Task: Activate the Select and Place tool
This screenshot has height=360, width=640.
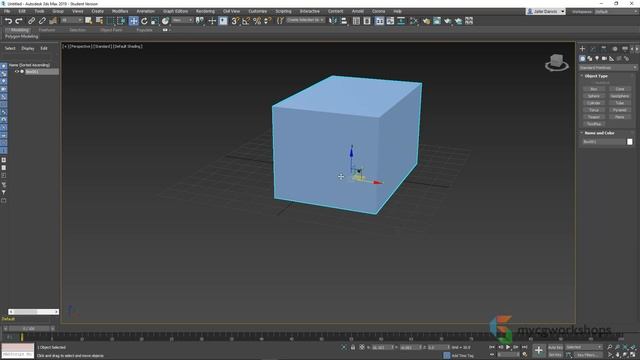Action: (165, 21)
